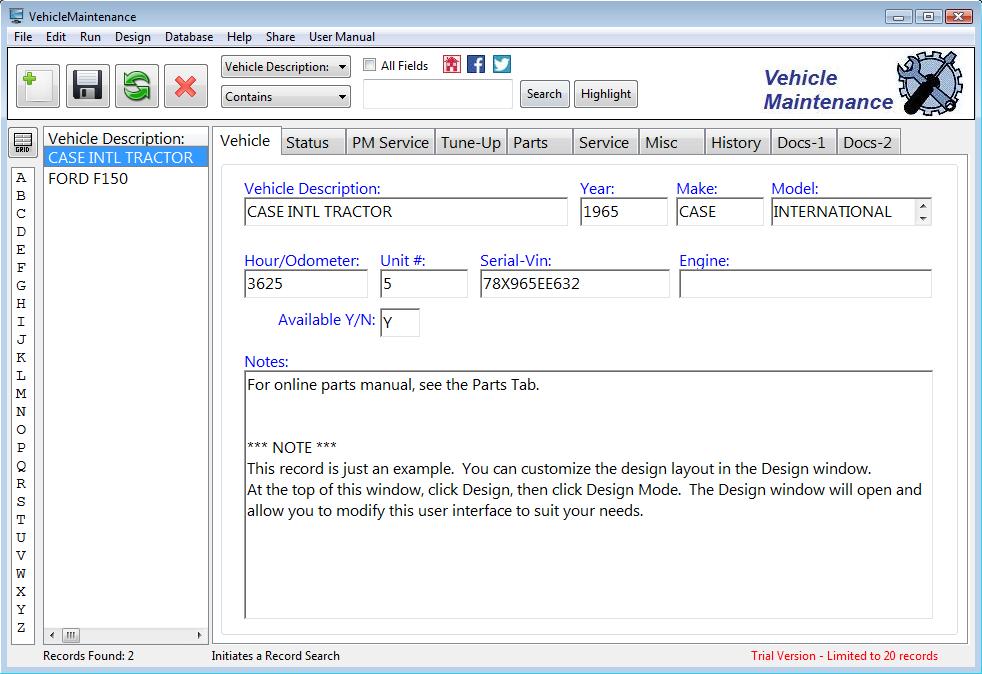Open the Run menu
Viewport: 982px width, 674px height.
[90, 37]
